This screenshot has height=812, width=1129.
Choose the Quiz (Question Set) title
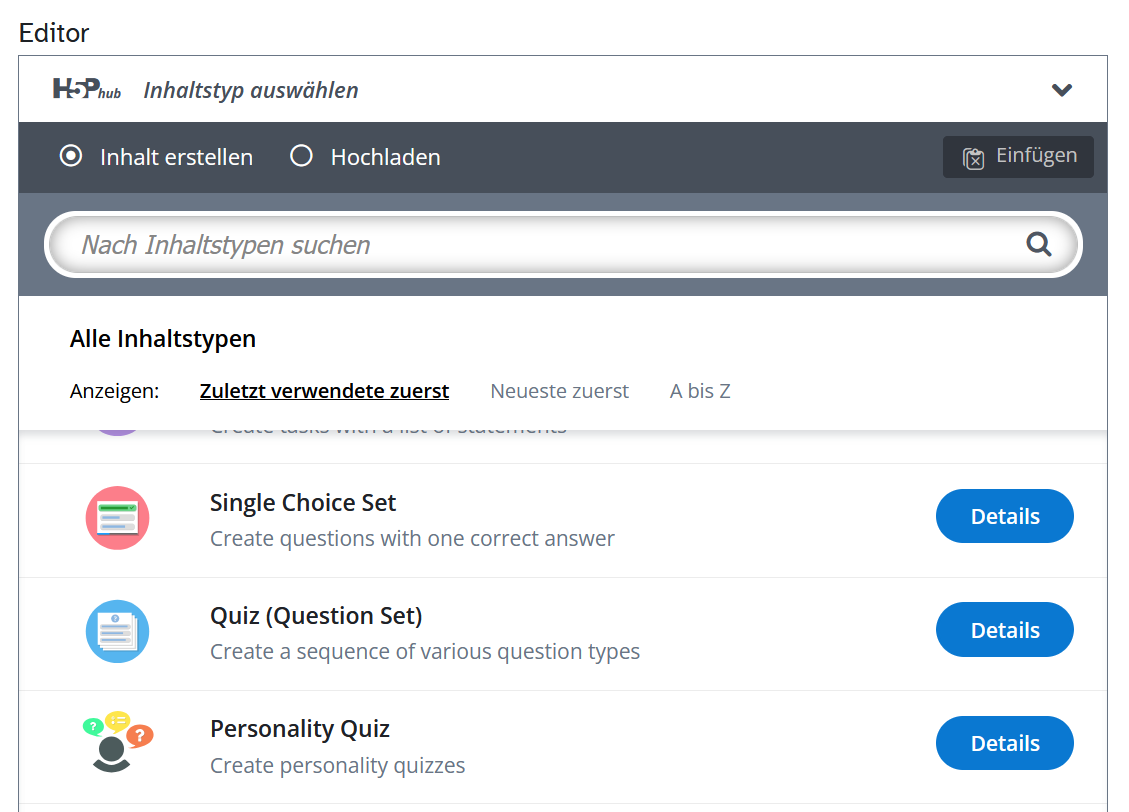click(316, 615)
